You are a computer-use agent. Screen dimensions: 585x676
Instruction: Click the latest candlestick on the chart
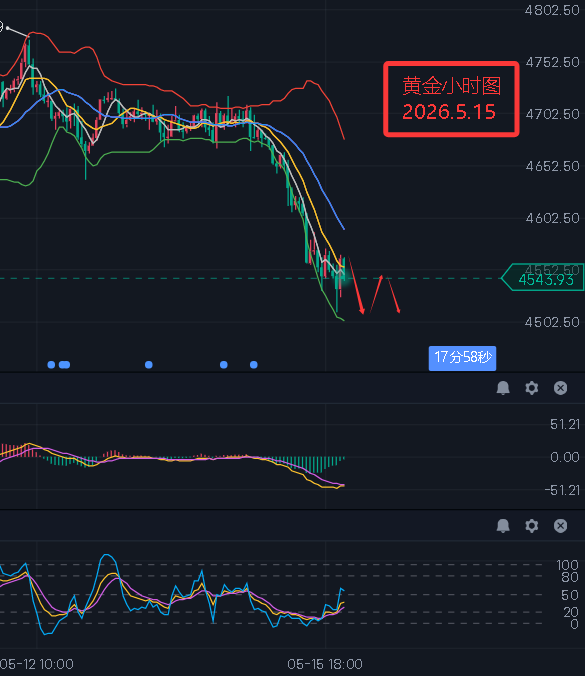point(344,270)
